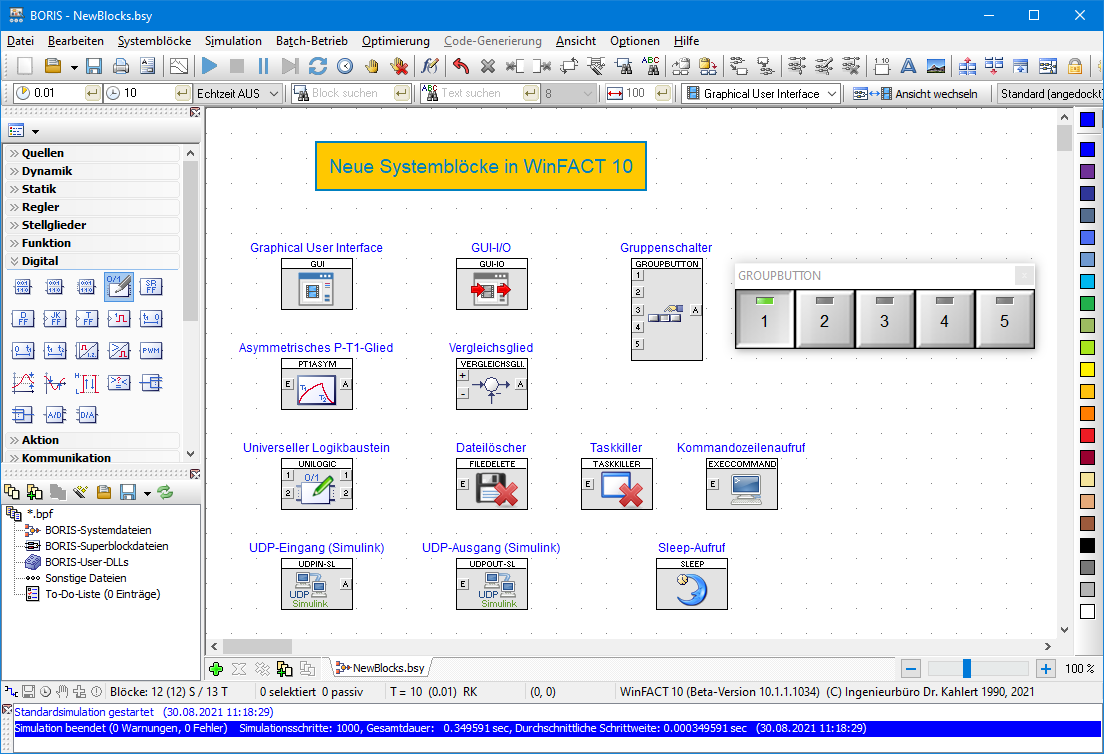Open the Simulation menu
Viewport: 1104px width, 754px height.
(x=233, y=41)
